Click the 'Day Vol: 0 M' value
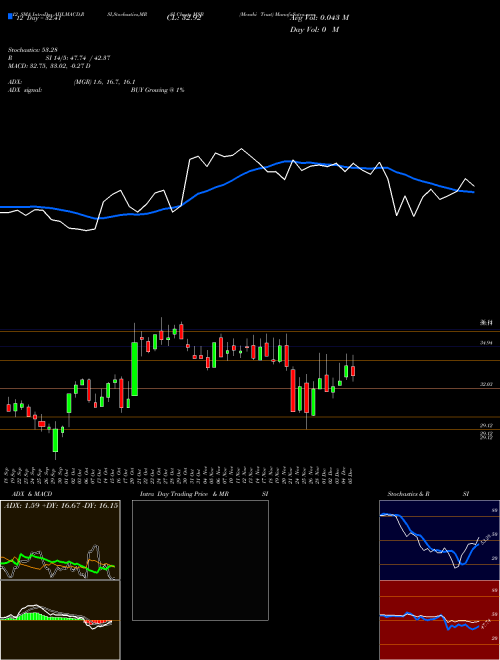 click(314, 30)
